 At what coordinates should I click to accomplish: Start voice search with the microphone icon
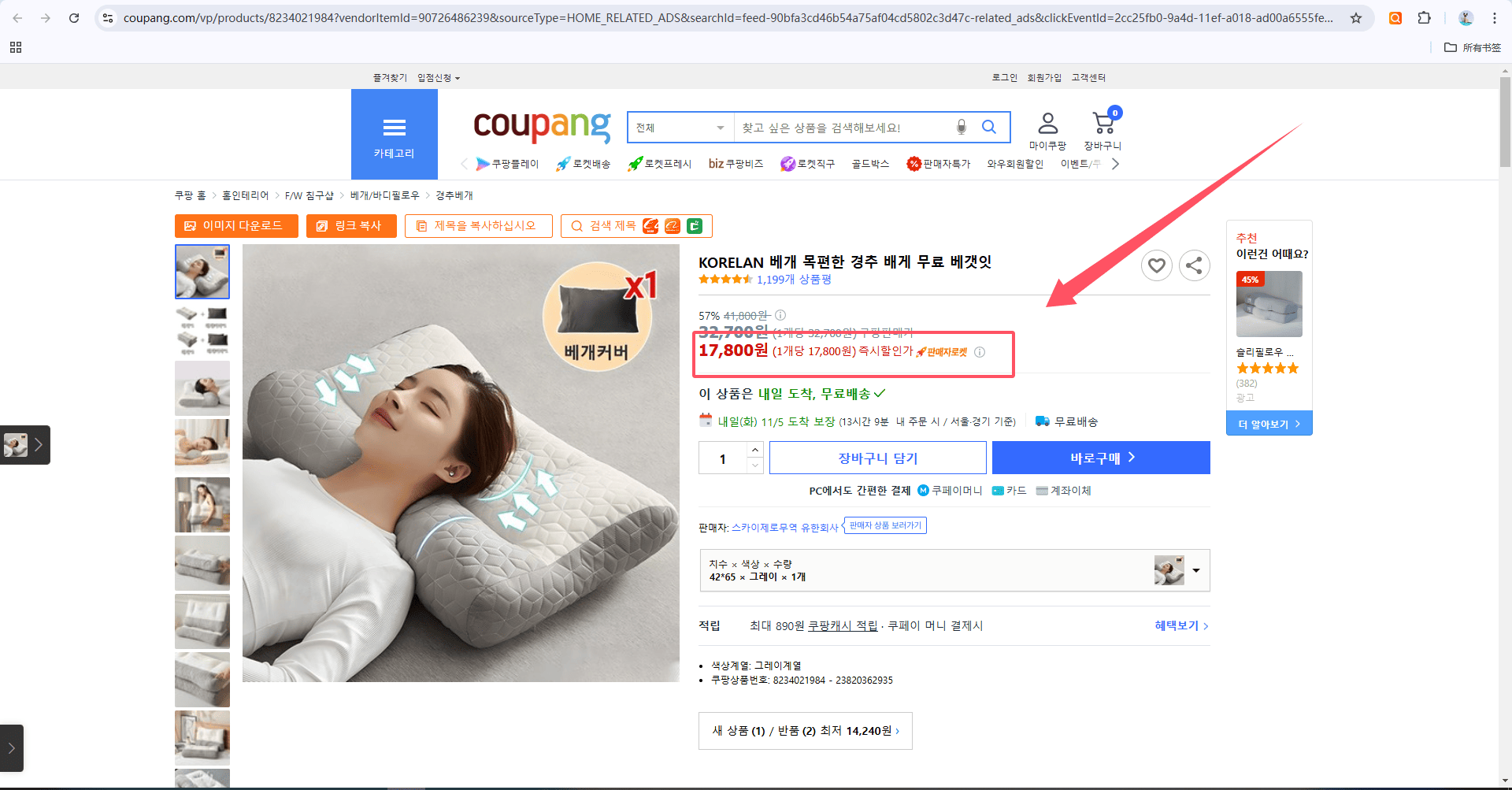tap(962, 127)
